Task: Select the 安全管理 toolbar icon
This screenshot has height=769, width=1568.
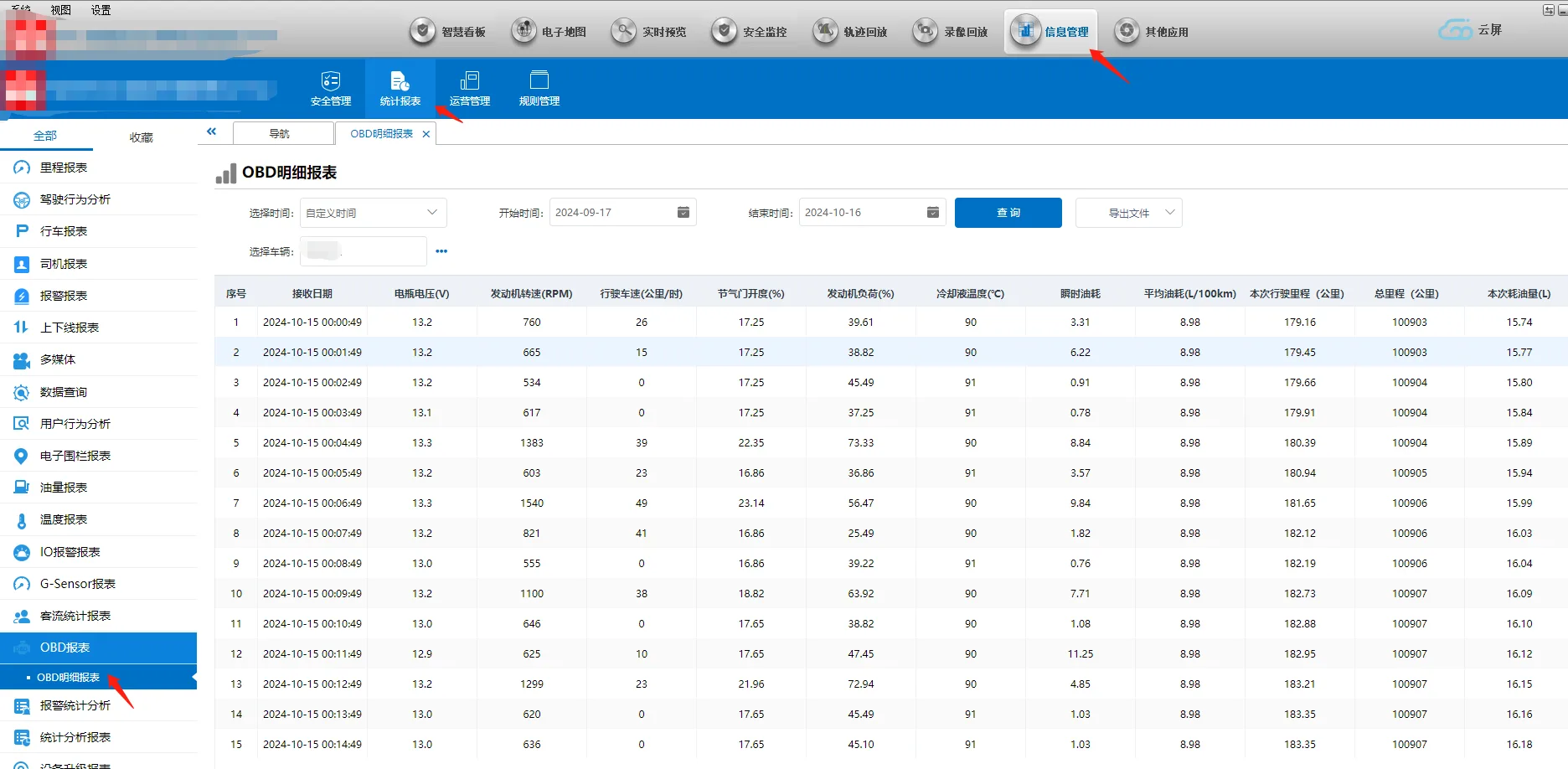Action: [x=331, y=89]
